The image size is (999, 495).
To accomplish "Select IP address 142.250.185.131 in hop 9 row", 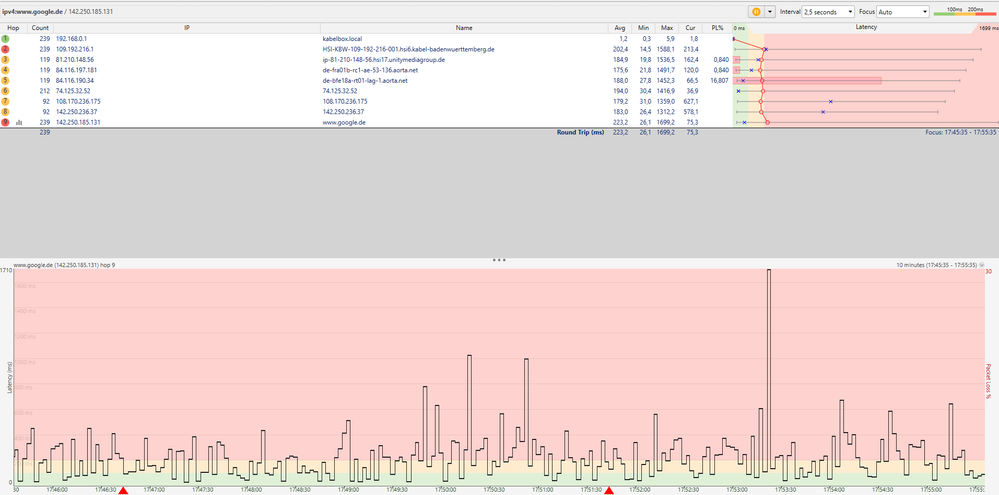I will click(78, 122).
